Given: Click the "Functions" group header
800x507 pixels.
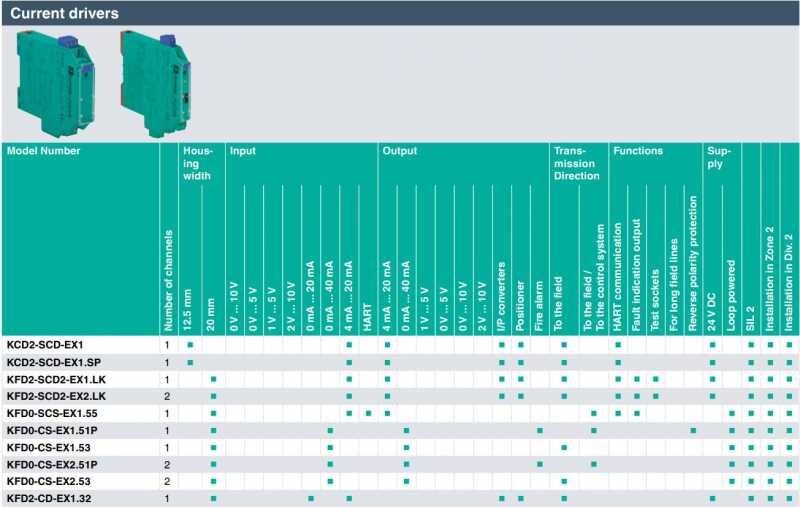Looking at the screenshot, I should (638, 151).
